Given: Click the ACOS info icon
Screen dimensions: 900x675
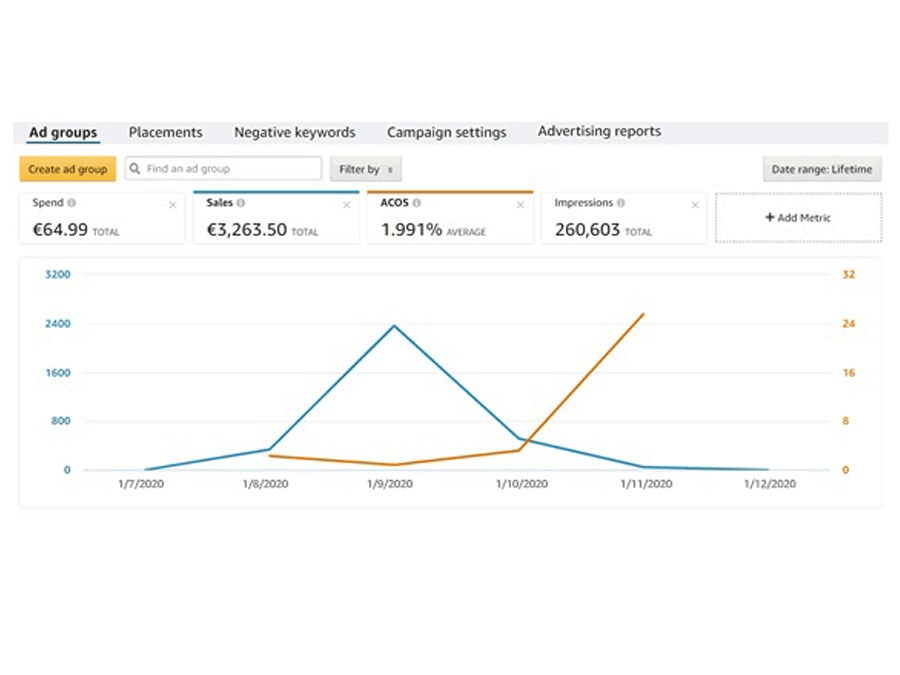Looking at the screenshot, I should pyautogui.click(x=417, y=203).
